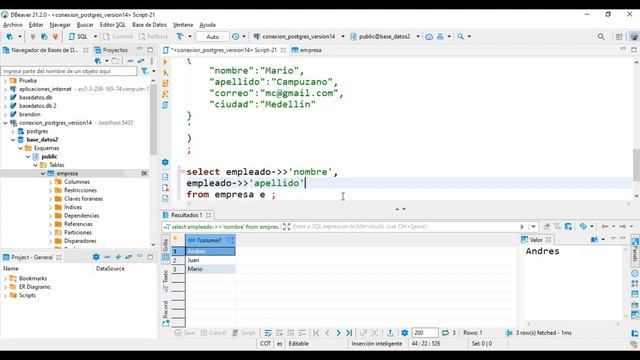Click the Rollback button
Image resolution: width=640 pixels, height=360 pixels.
(153, 37)
